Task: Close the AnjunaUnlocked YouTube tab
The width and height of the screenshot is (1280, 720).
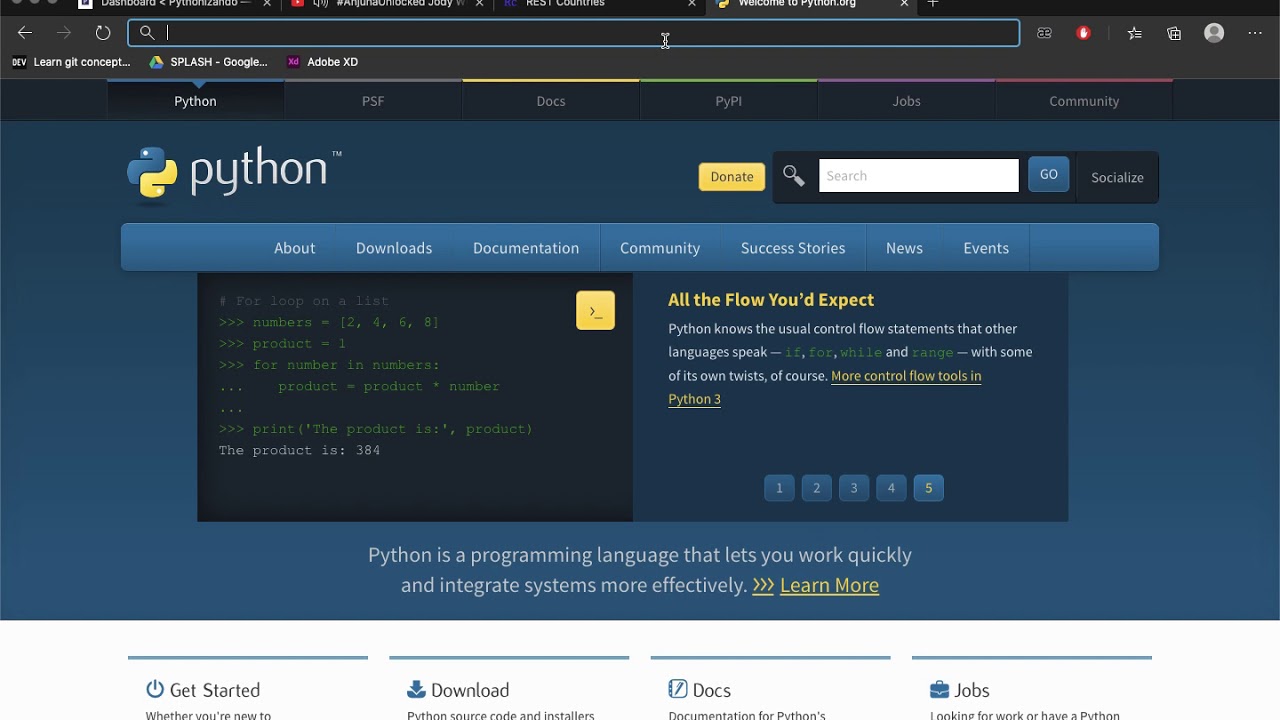Action: coord(479,4)
